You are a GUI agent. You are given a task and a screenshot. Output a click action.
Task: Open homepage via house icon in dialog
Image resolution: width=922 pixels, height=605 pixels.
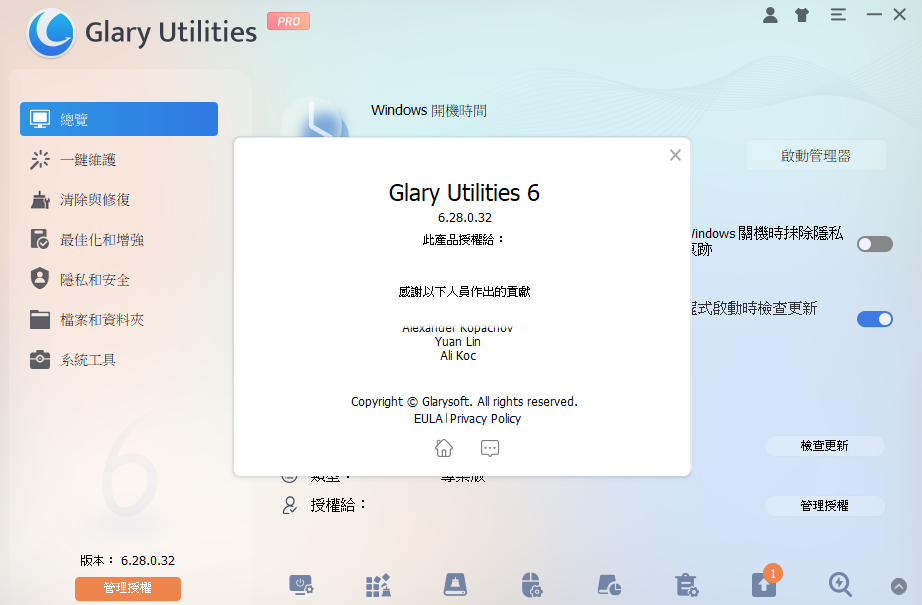tap(444, 448)
